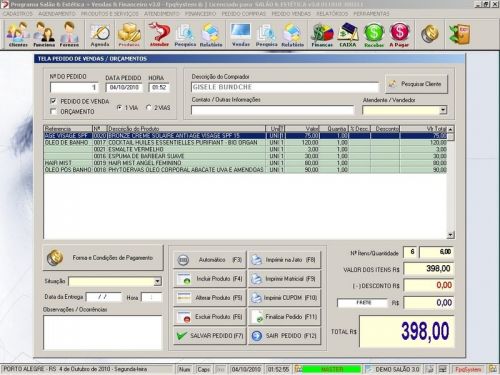Check the ORÇAMENTO checkbox

(53, 111)
